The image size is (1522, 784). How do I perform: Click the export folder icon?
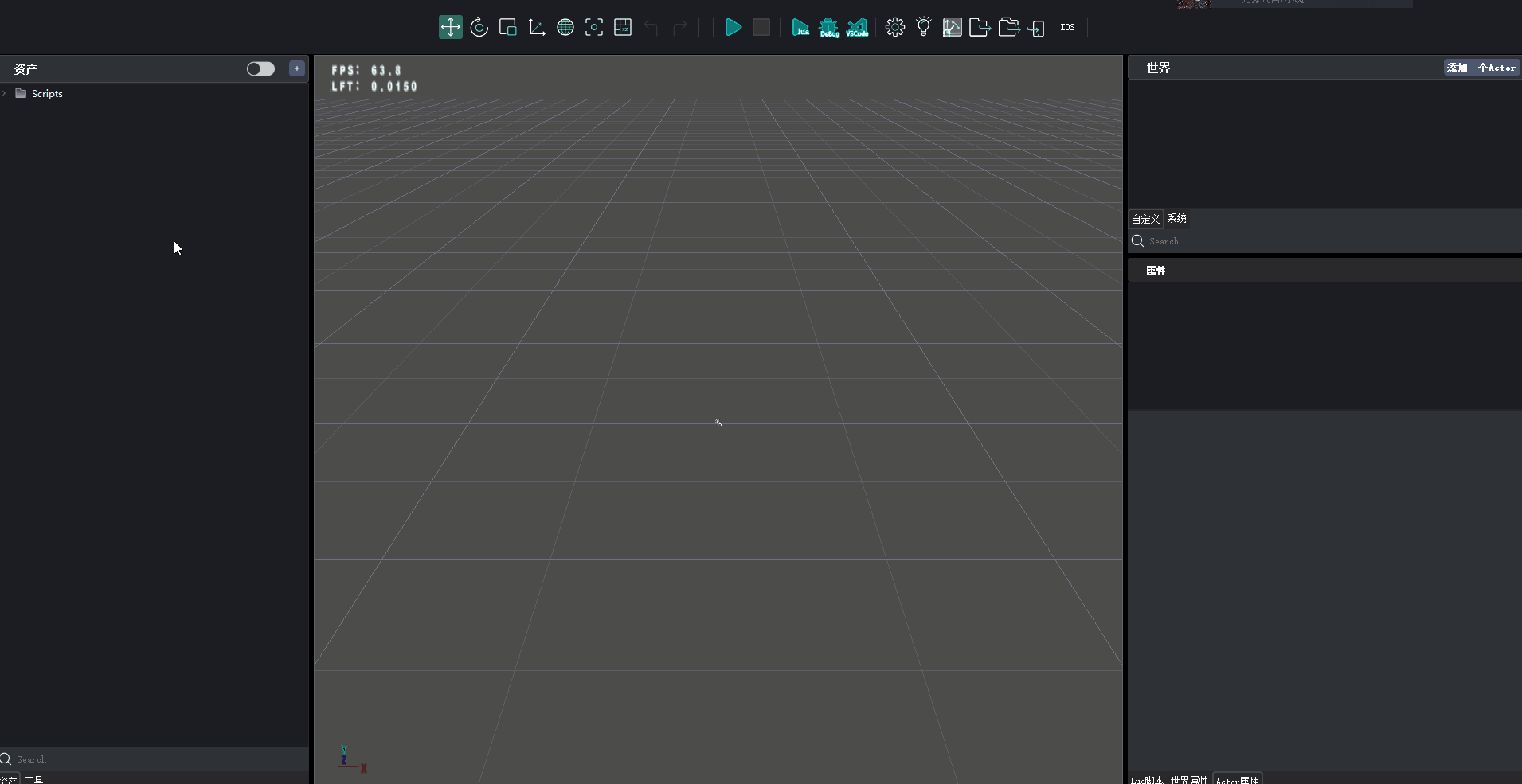1009,27
